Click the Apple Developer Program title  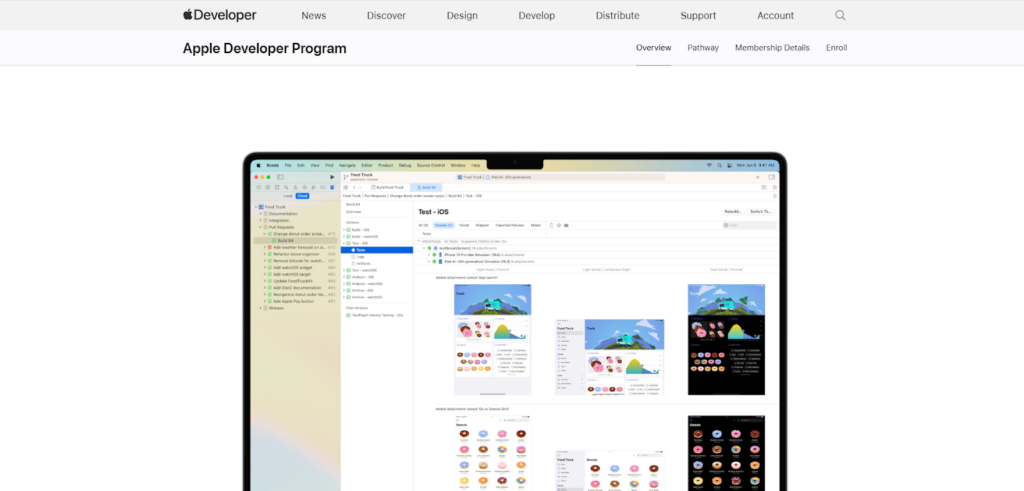click(264, 48)
